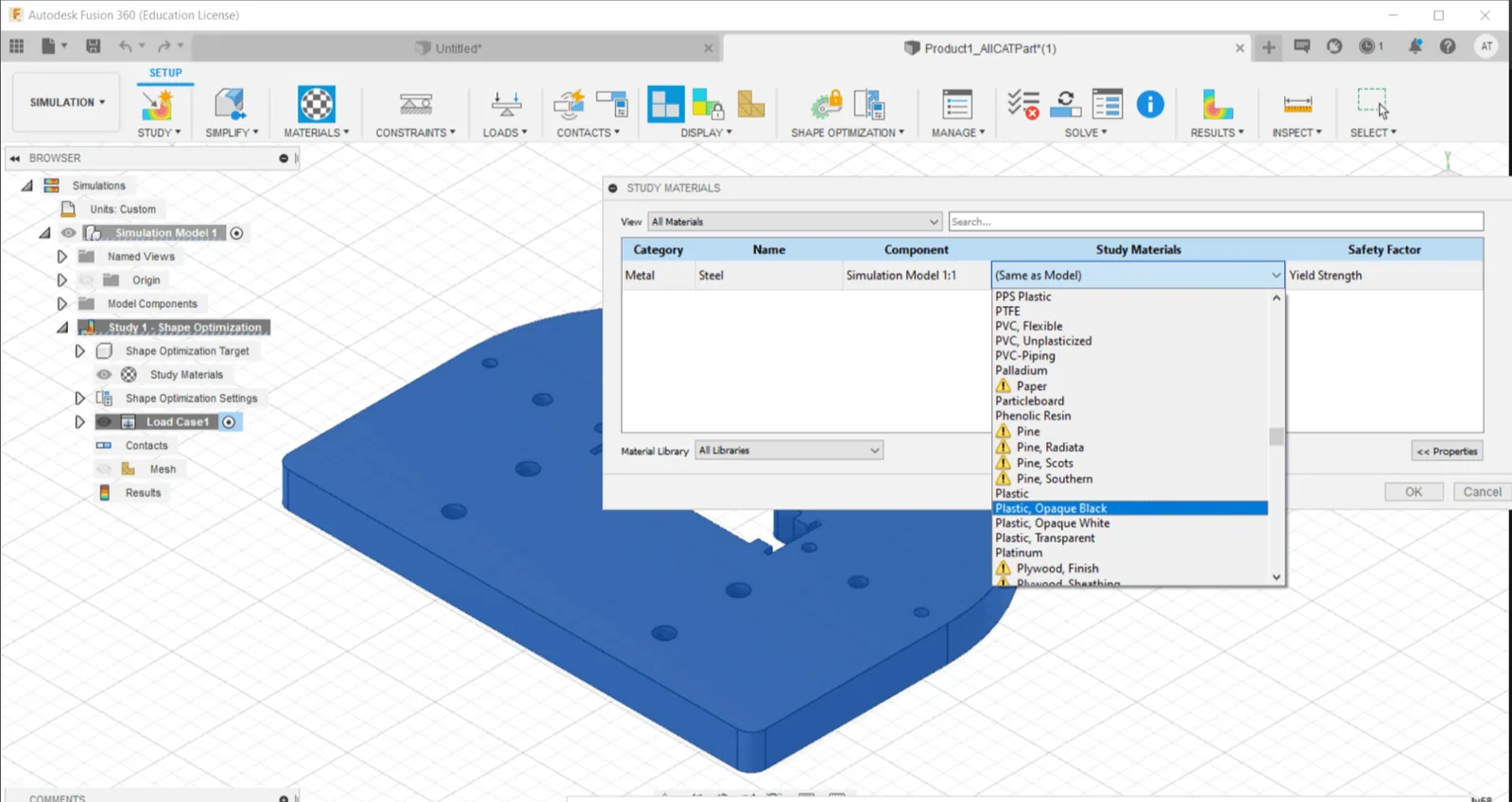Close the Untitled* tab

[x=708, y=48]
